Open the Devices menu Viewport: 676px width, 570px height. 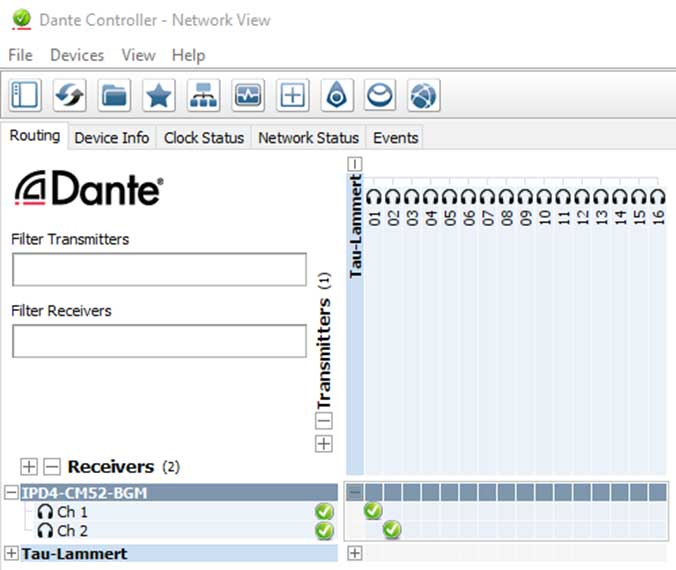tap(77, 55)
